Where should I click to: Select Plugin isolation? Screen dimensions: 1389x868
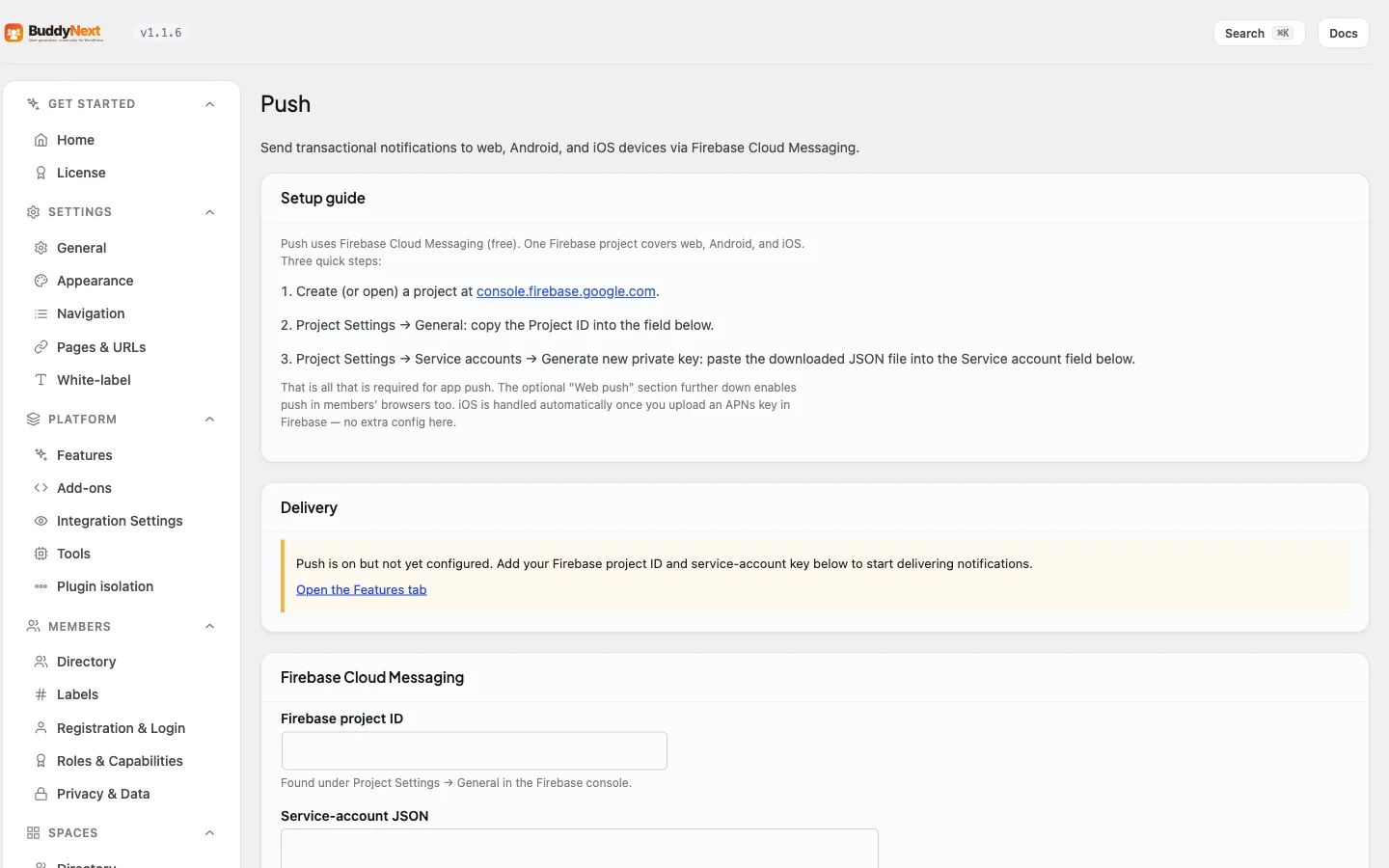122,586
